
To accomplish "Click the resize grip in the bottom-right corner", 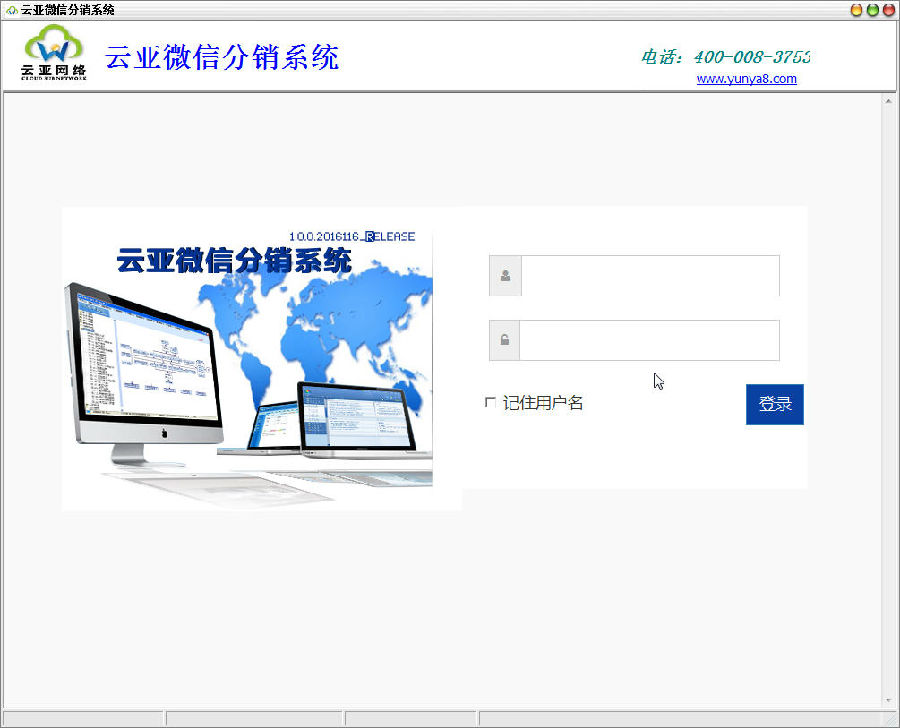I will click(891, 719).
